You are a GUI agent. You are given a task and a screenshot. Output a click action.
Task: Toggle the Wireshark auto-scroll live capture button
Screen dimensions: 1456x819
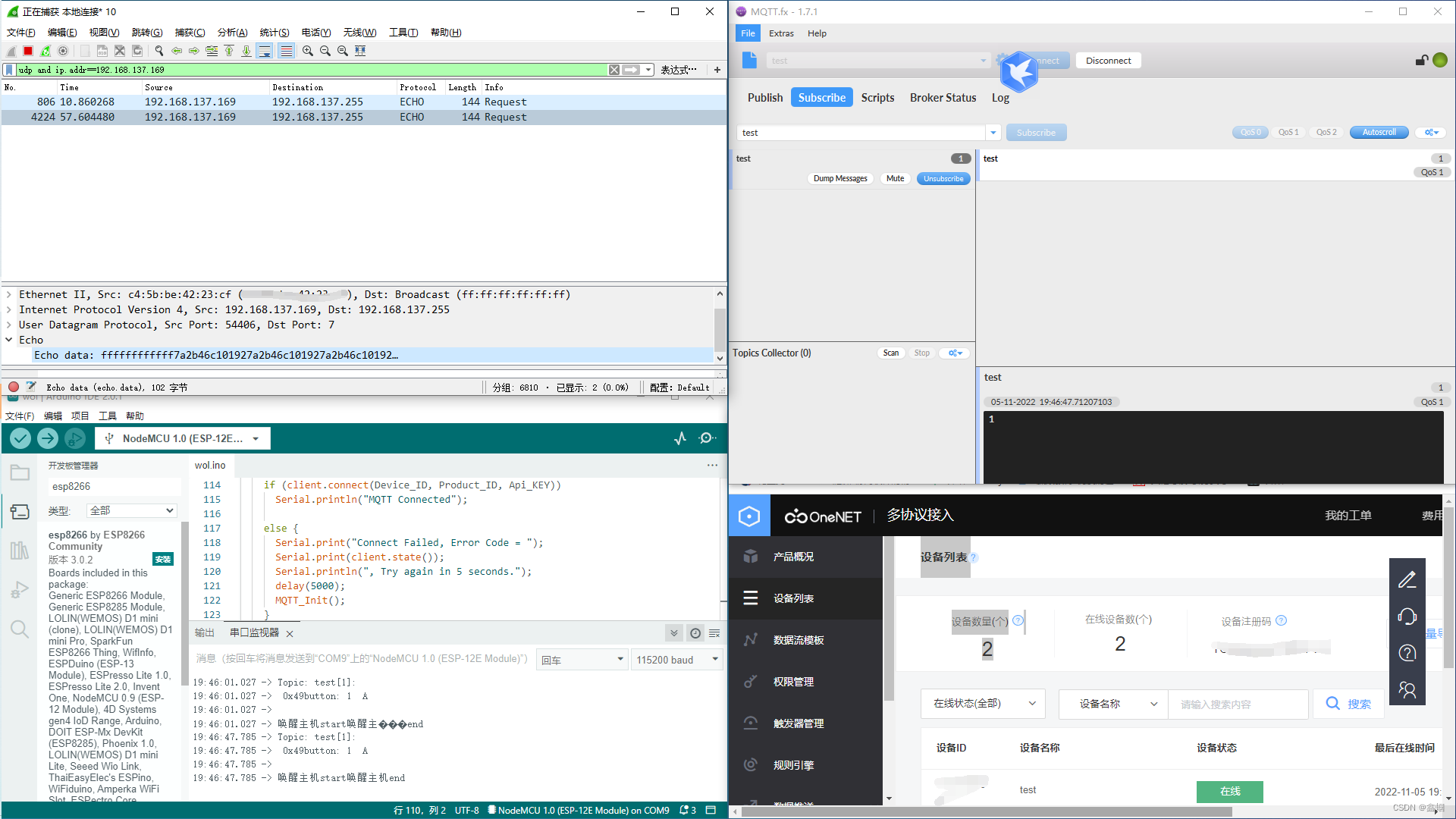265,51
